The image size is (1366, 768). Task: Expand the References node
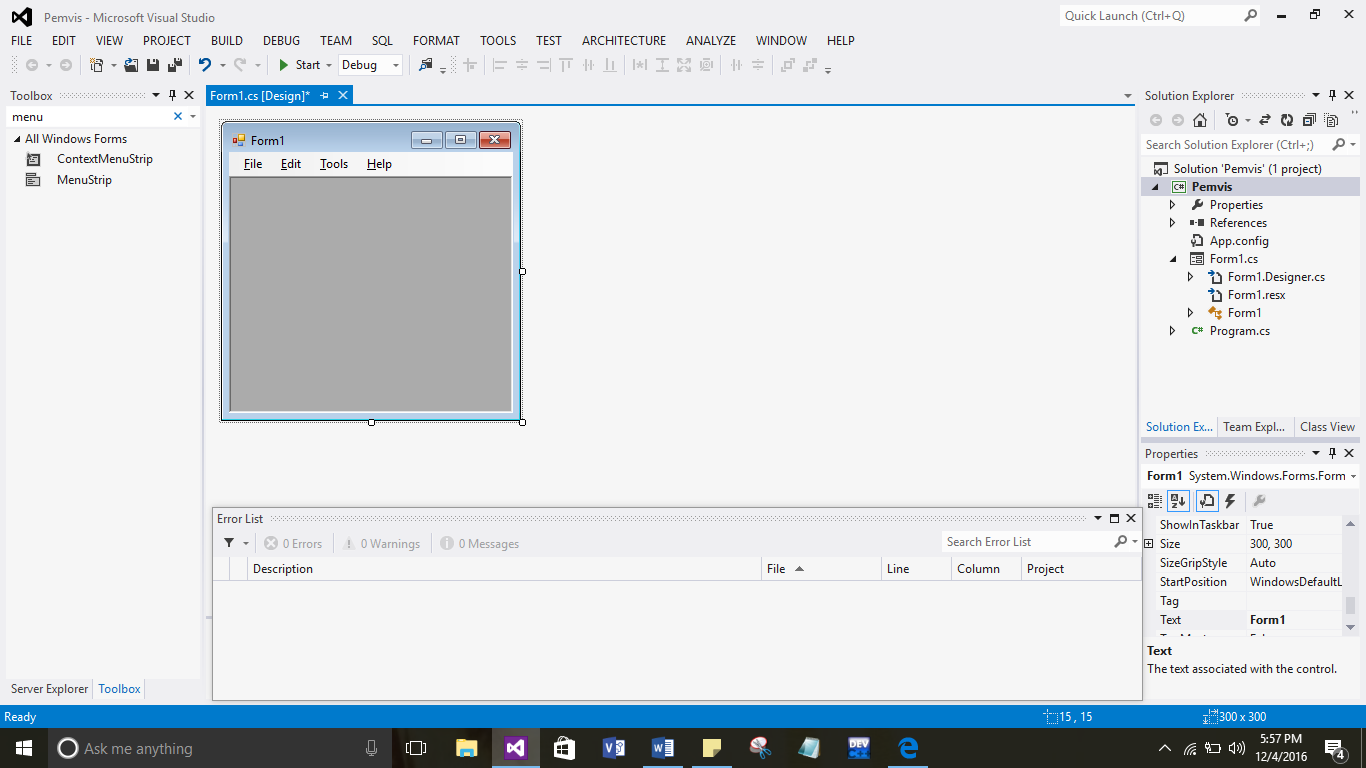[1173, 223]
